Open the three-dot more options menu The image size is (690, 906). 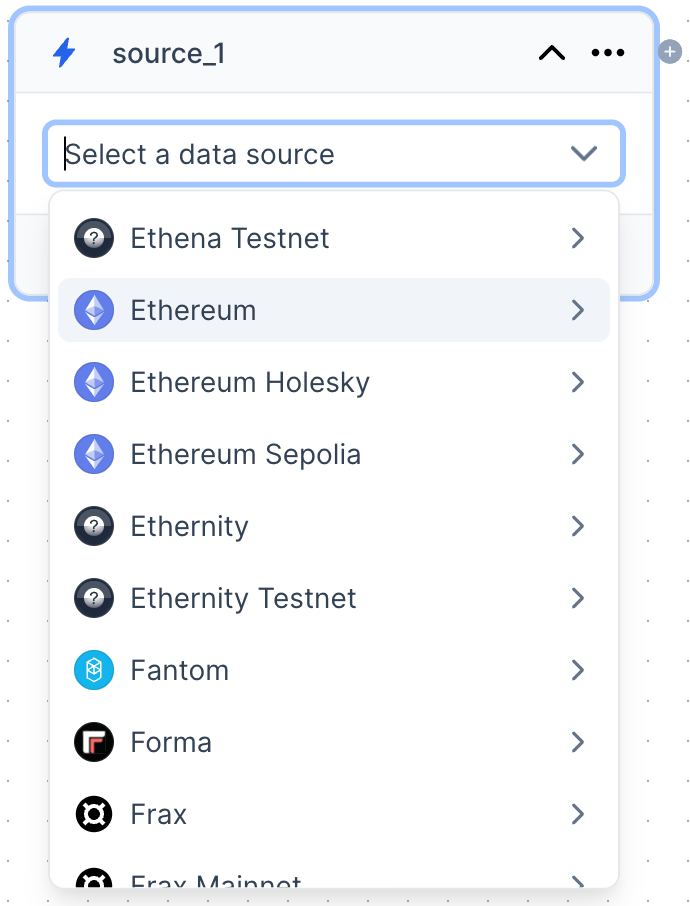pos(608,53)
